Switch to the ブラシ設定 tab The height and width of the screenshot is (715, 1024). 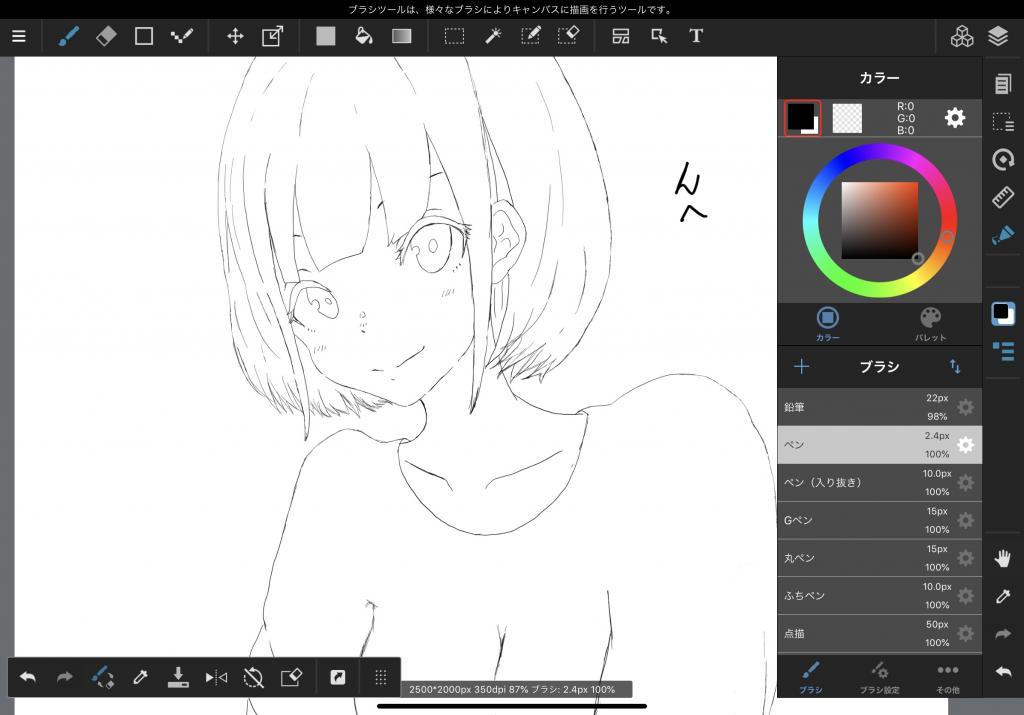point(879,675)
